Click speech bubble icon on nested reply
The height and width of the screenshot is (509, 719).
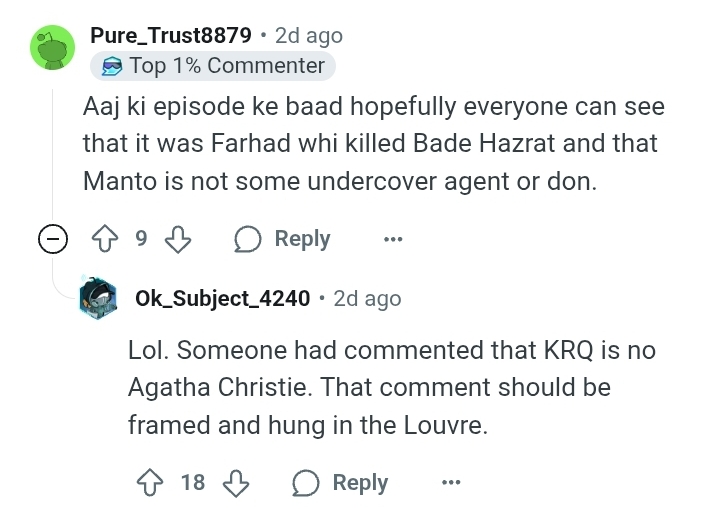coord(306,482)
